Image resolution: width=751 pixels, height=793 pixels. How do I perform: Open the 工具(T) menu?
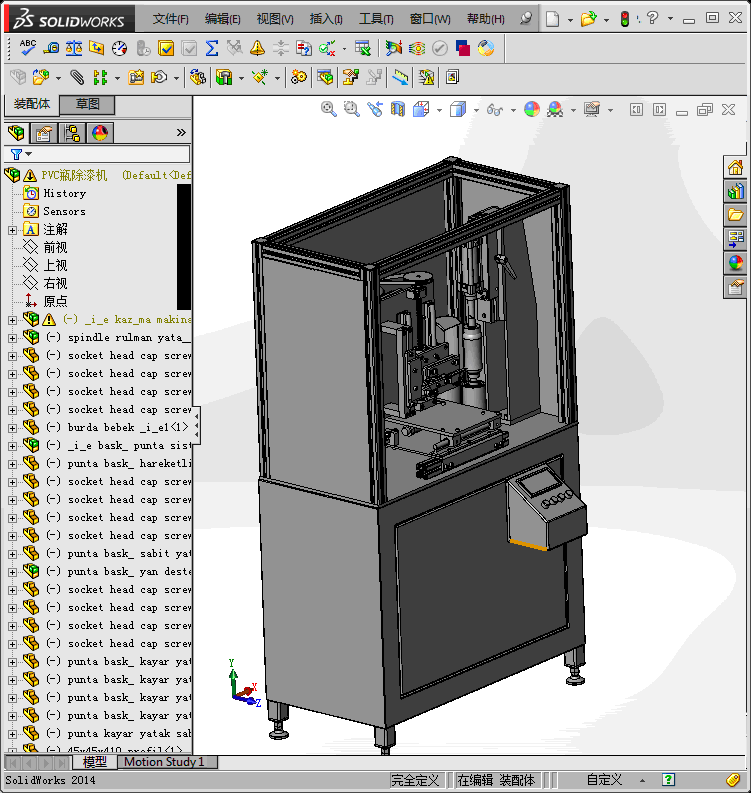376,19
